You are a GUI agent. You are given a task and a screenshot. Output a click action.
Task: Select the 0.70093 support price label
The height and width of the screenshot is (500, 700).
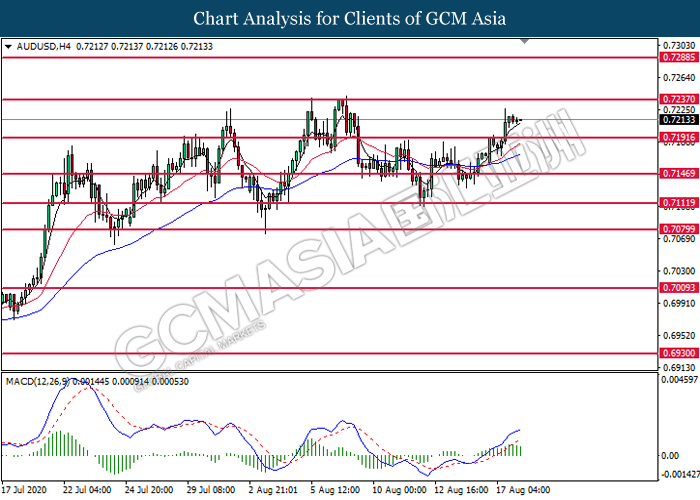[x=679, y=288]
